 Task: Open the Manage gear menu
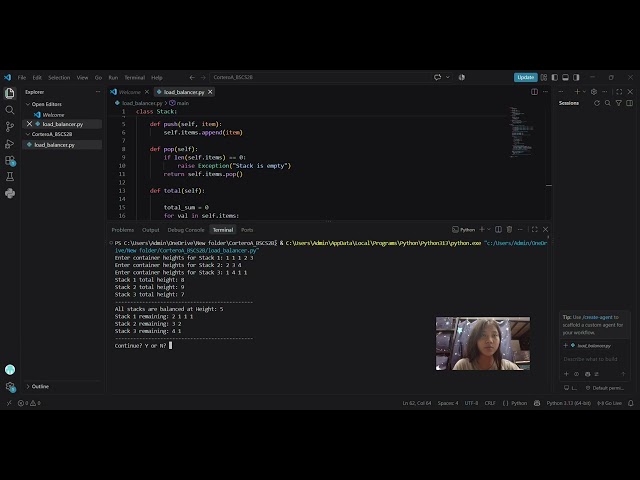pyautogui.click(x=10, y=387)
